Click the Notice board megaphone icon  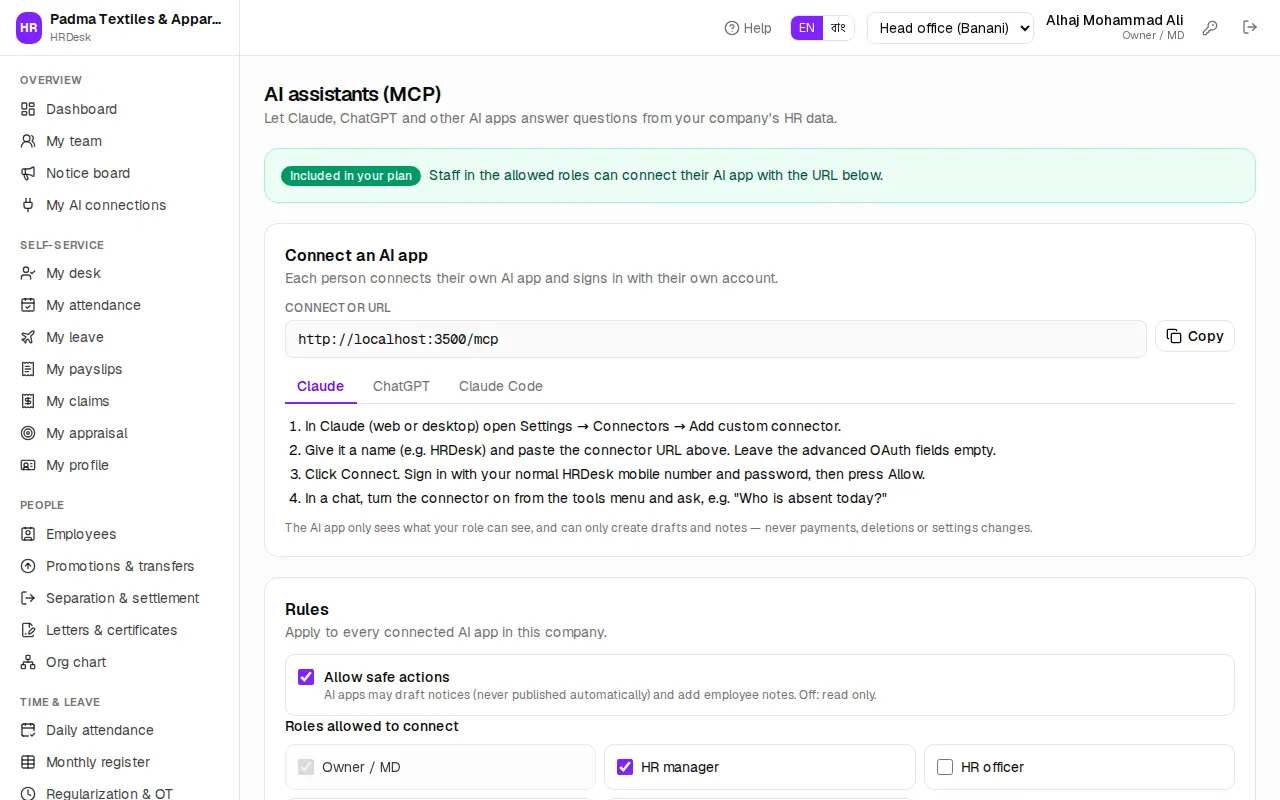point(28,173)
